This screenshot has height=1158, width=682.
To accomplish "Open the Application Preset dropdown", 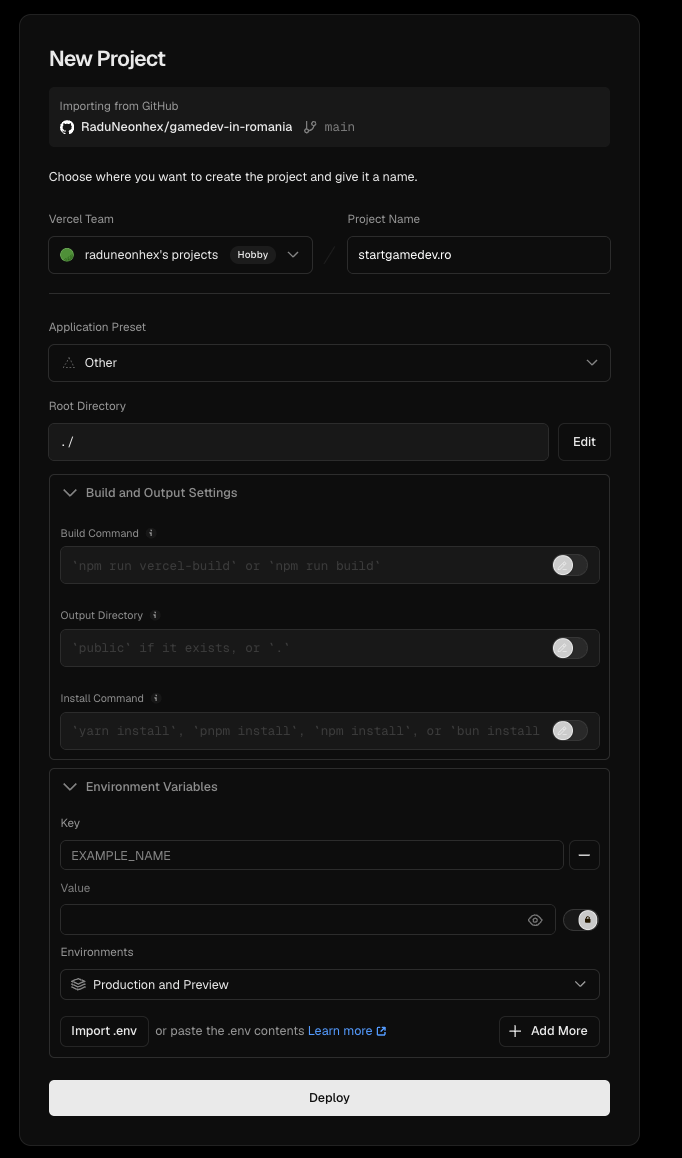I will pos(330,363).
